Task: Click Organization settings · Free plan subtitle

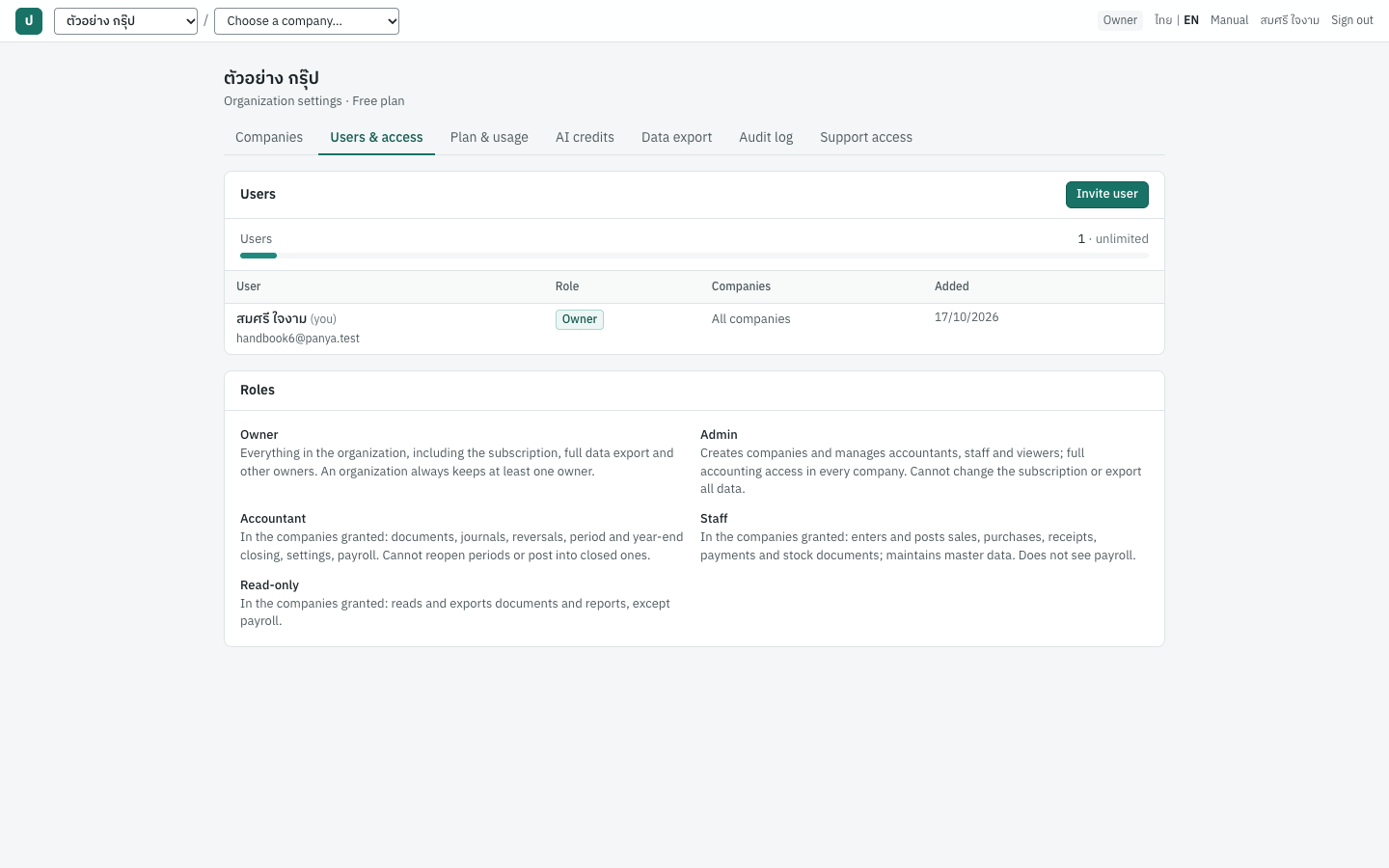Action: [x=314, y=101]
